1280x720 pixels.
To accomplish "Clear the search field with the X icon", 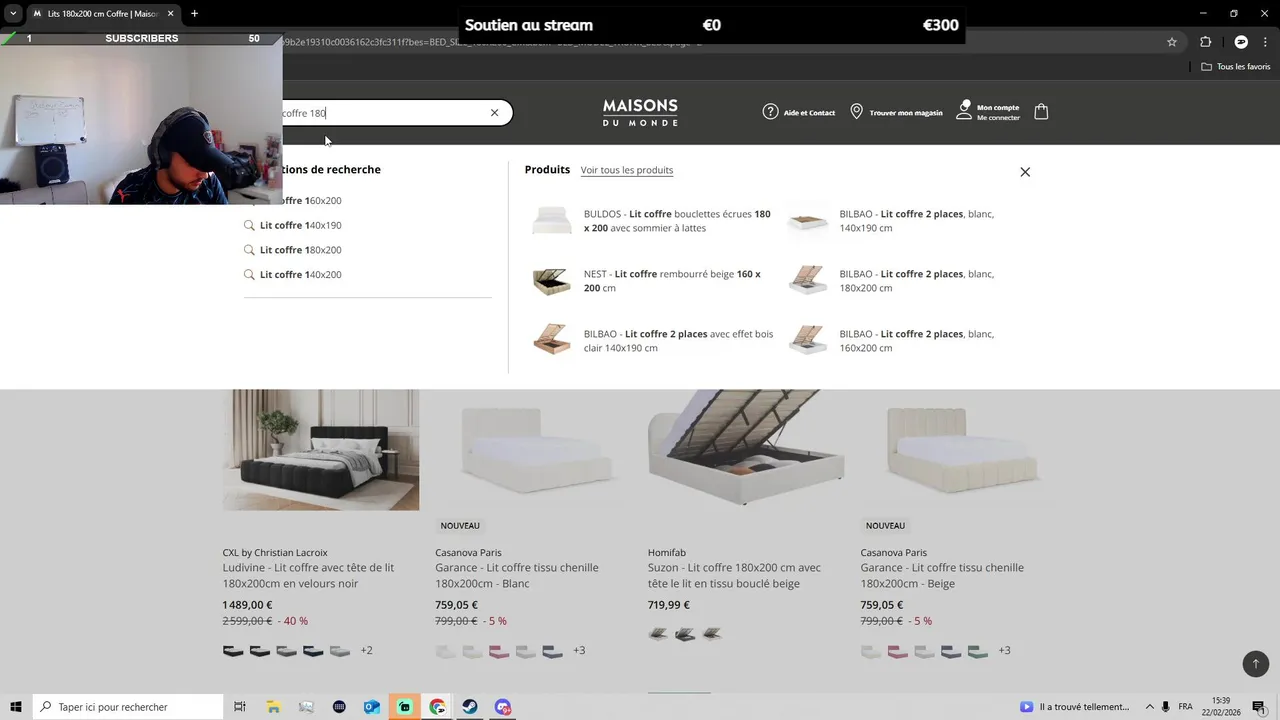I will (x=494, y=113).
